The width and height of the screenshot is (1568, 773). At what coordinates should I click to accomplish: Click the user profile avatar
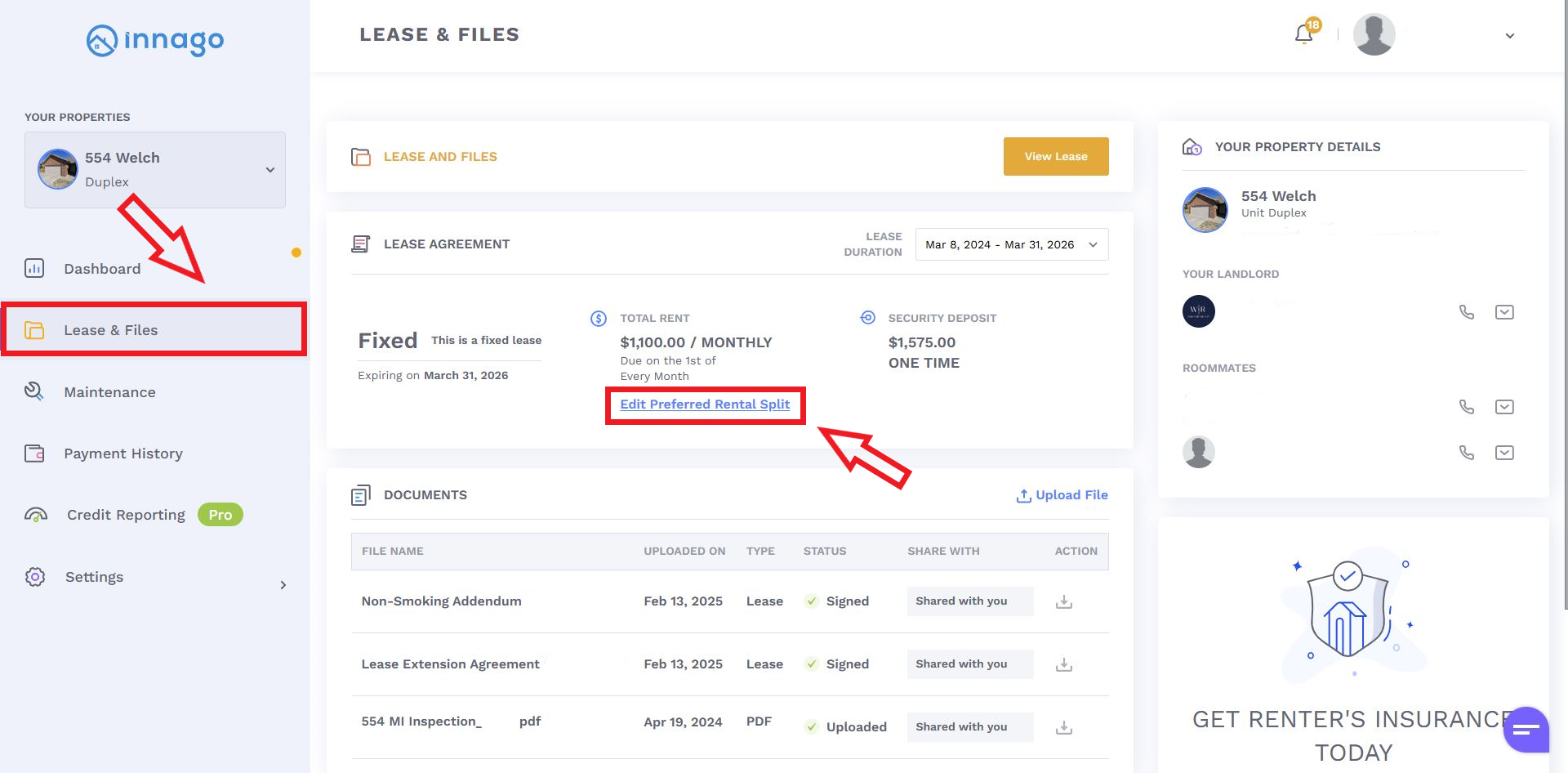[1374, 35]
